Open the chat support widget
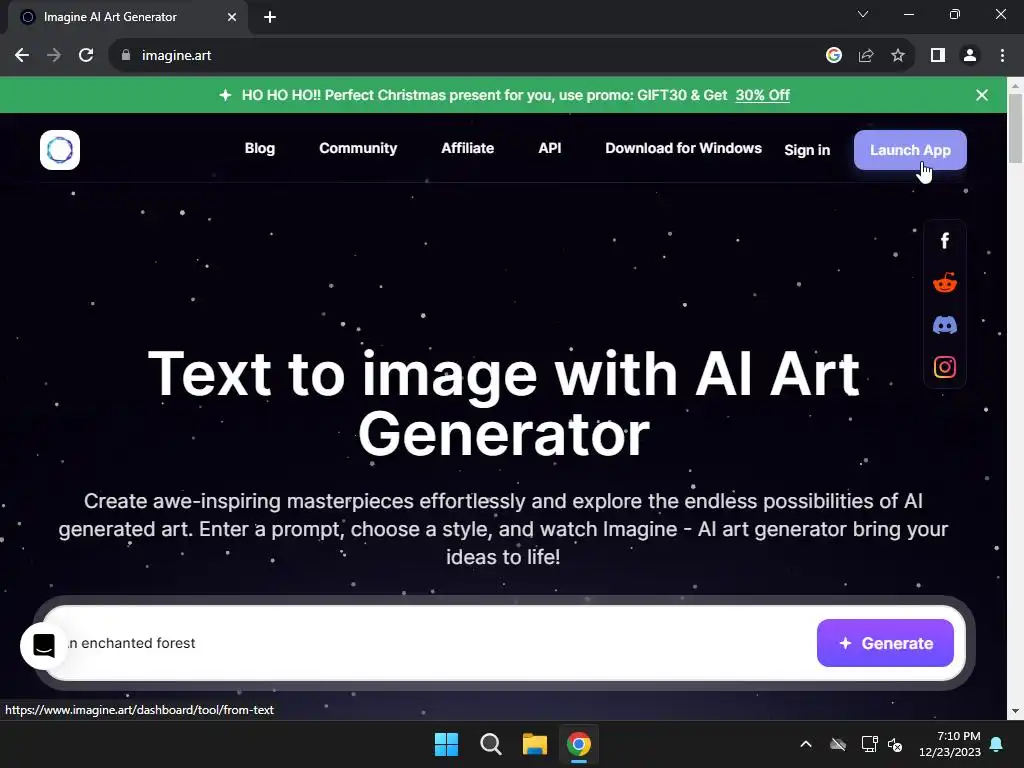The height and width of the screenshot is (768, 1024). [x=44, y=646]
